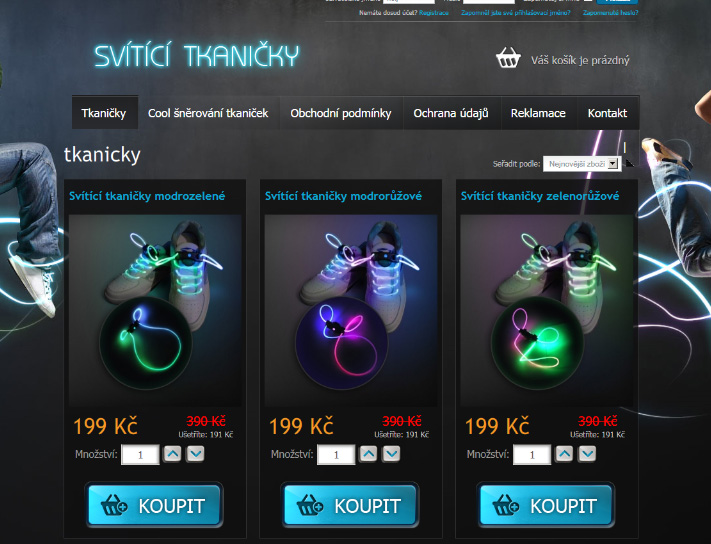
Task: Open Reklamace menu item
Action: click(x=538, y=113)
